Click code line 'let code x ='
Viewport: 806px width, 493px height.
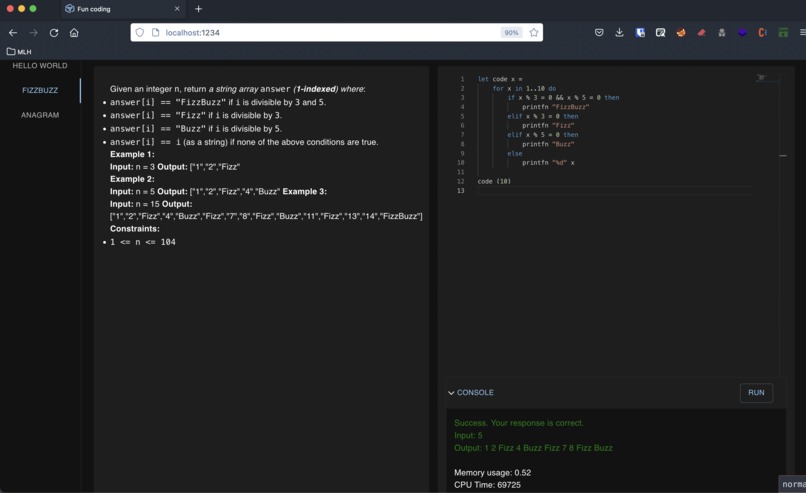[500, 79]
